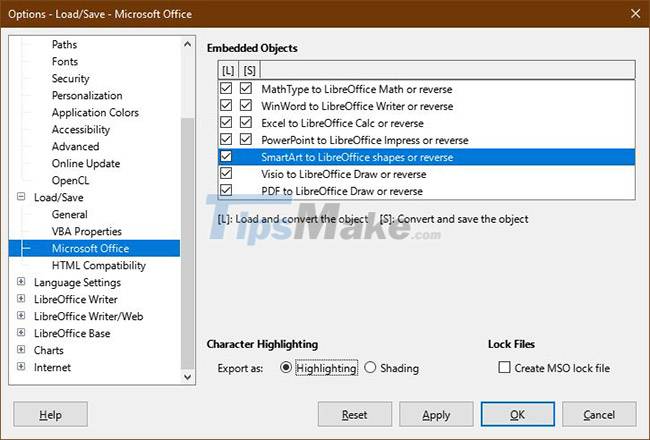The width and height of the screenshot is (650, 440).
Task: Expand the LibreOffice Writer node
Action: 21,299
